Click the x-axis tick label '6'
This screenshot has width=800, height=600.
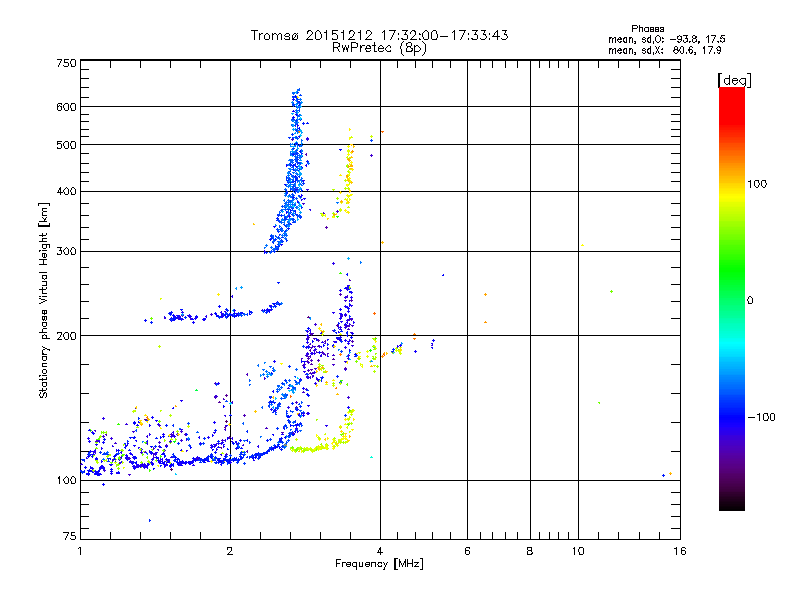pos(467,551)
